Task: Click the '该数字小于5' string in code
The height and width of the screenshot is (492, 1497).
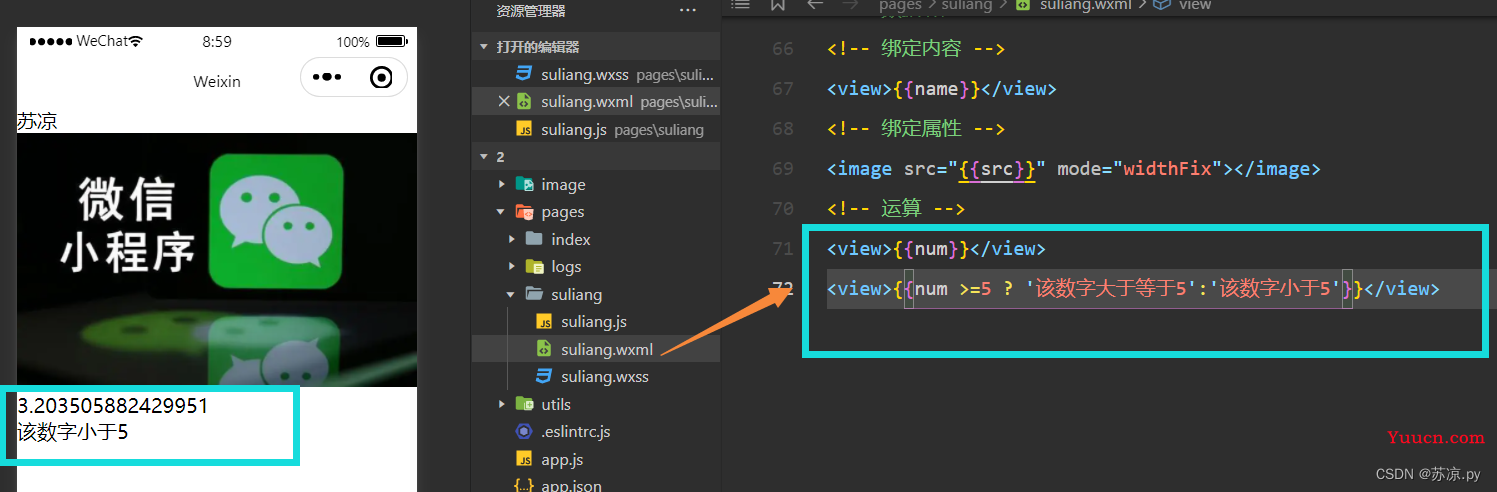Action: [x=1274, y=289]
